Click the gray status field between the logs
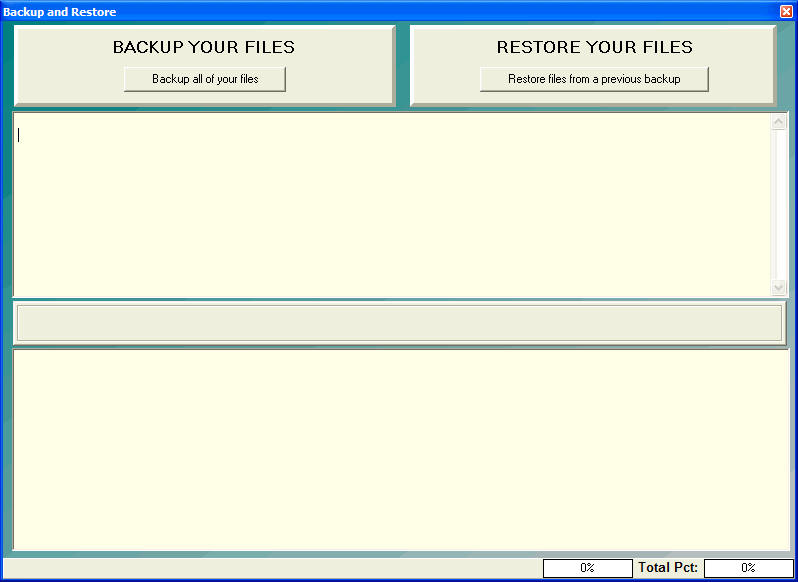The image size is (798, 582). (400, 323)
